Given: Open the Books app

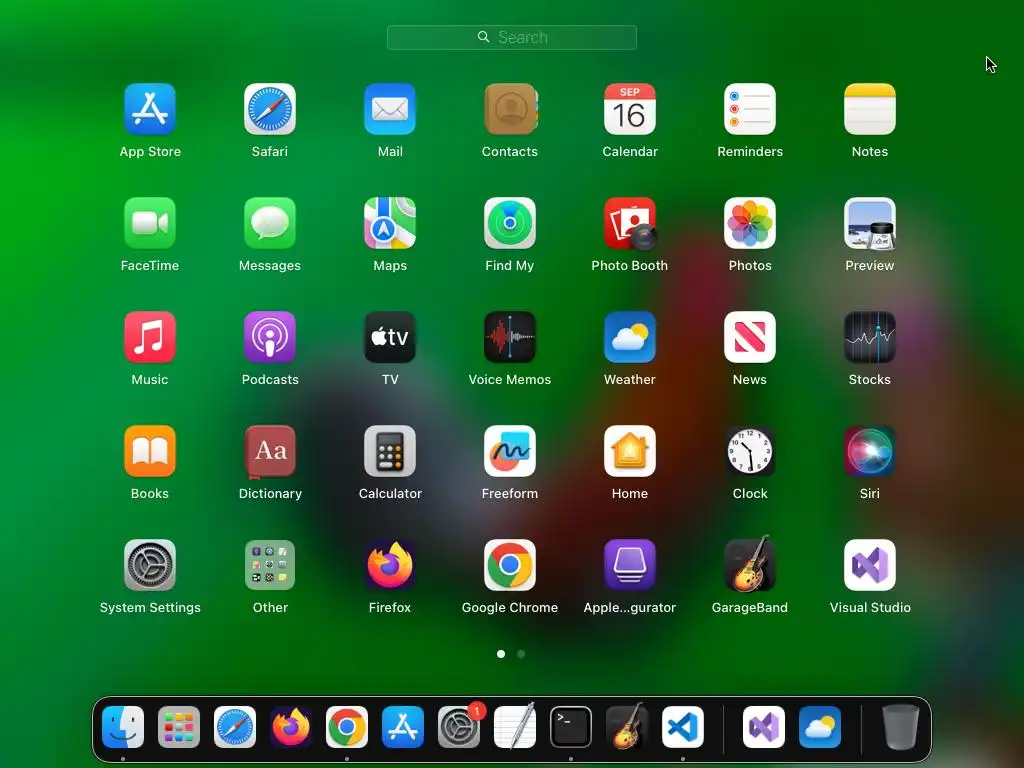Looking at the screenshot, I should [x=150, y=451].
